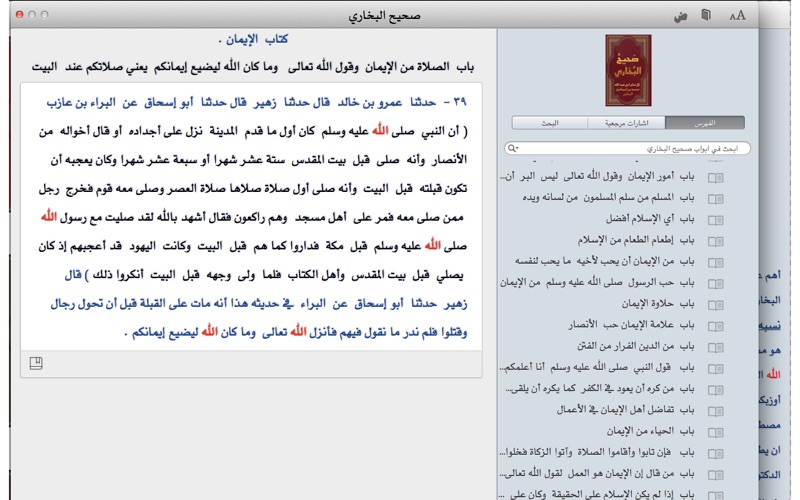Bookmark hadith 39 using the card's bookmark icon
The height and width of the screenshot is (500, 800).
click(36, 363)
